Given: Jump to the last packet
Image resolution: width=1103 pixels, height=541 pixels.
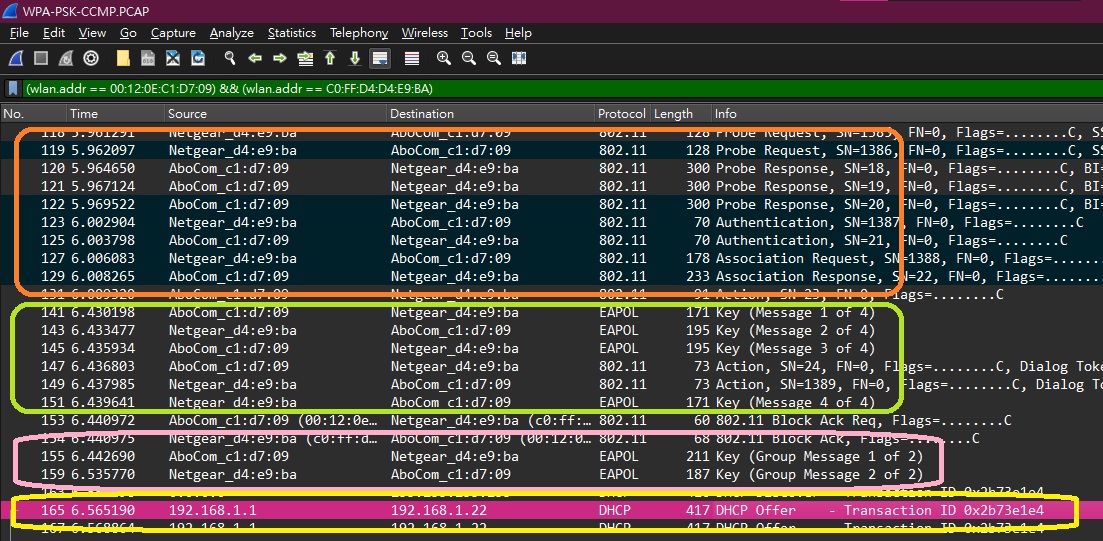Looking at the screenshot, I should click(x=355, y=58).
